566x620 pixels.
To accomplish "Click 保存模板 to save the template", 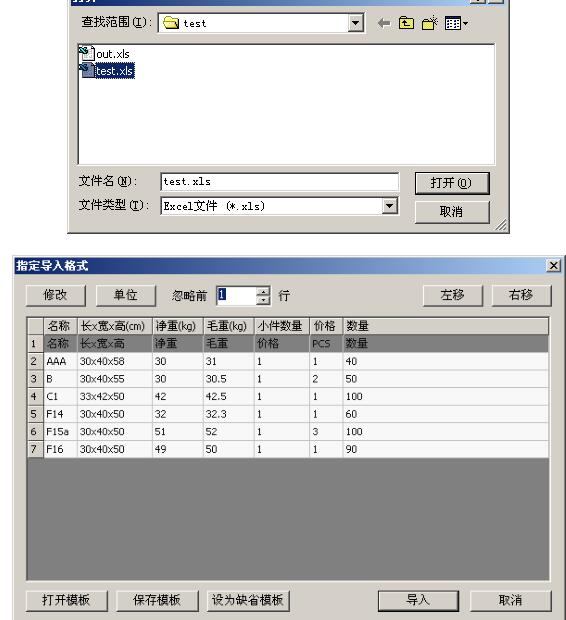I will [x=157, y=600].
